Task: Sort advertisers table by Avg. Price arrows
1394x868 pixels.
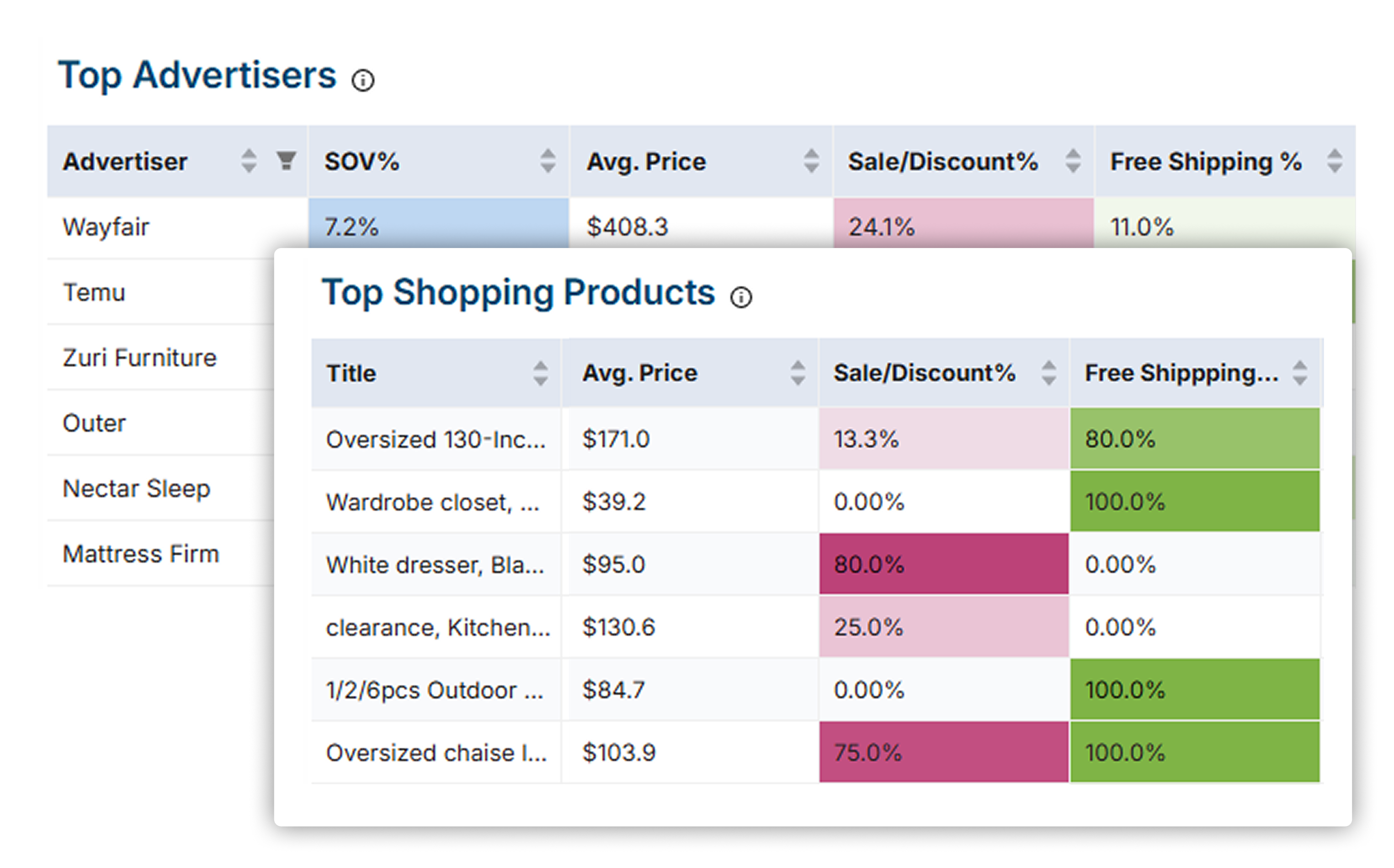Action: (x=811, y=161)
